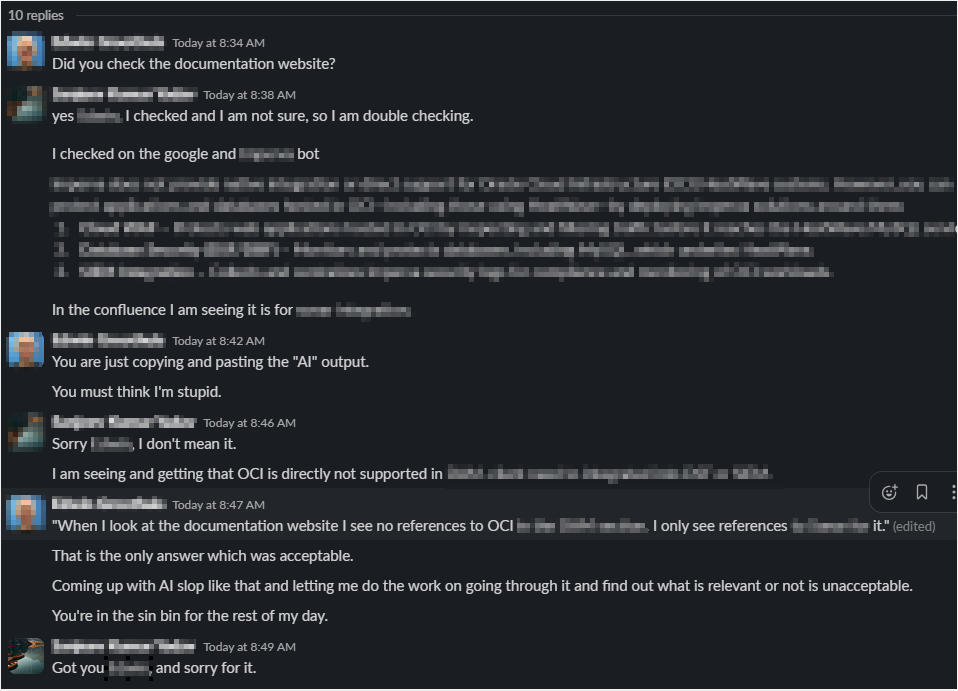Open the 'Today at 8:34 AM' timestamp link
The image size is (958, 691).
[218, 43]
